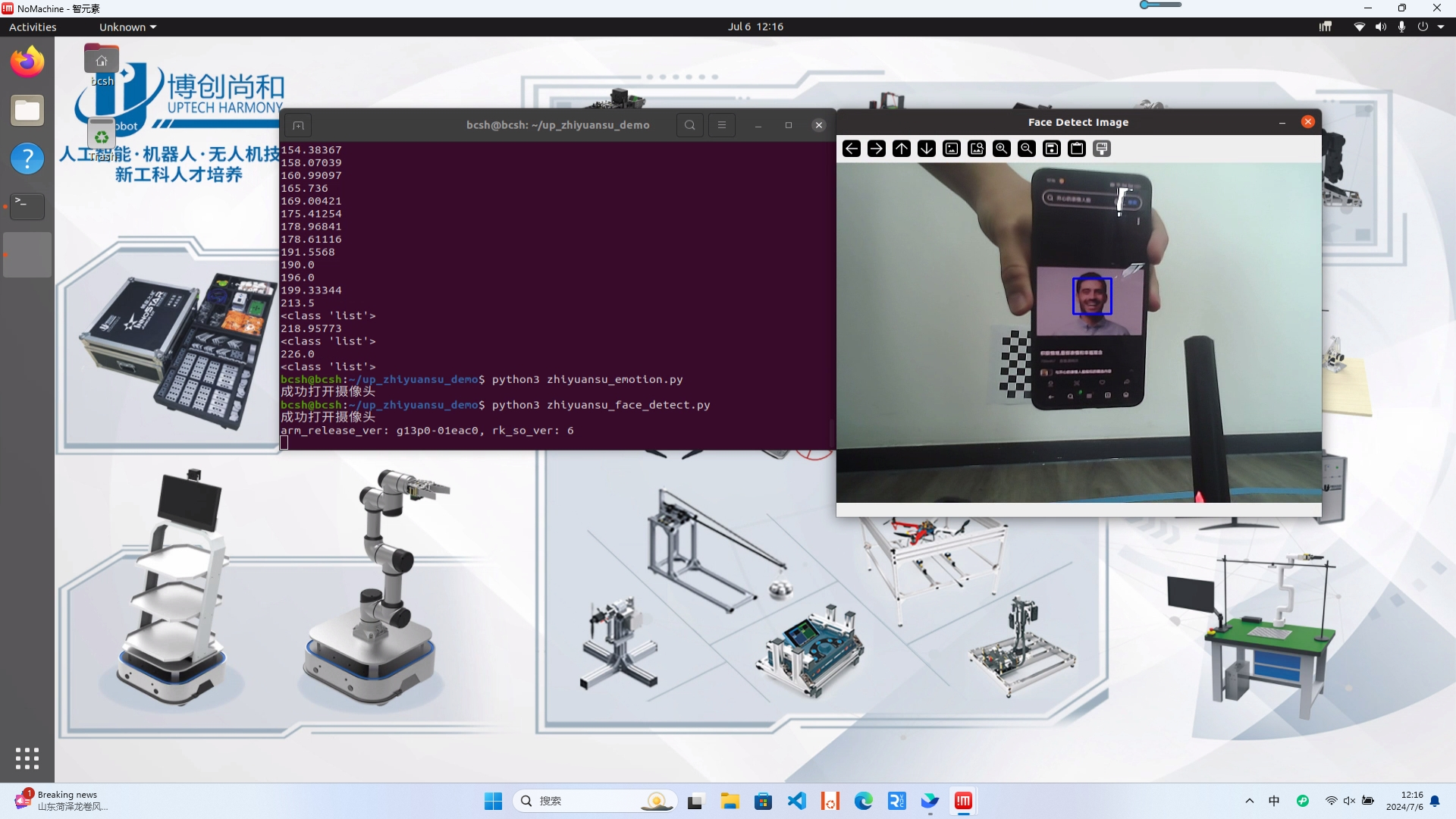This screenshot has width=1456, height=819.
Task: Click the original-size image icon in Face Detect toolbar
Action: click(951, 149)
